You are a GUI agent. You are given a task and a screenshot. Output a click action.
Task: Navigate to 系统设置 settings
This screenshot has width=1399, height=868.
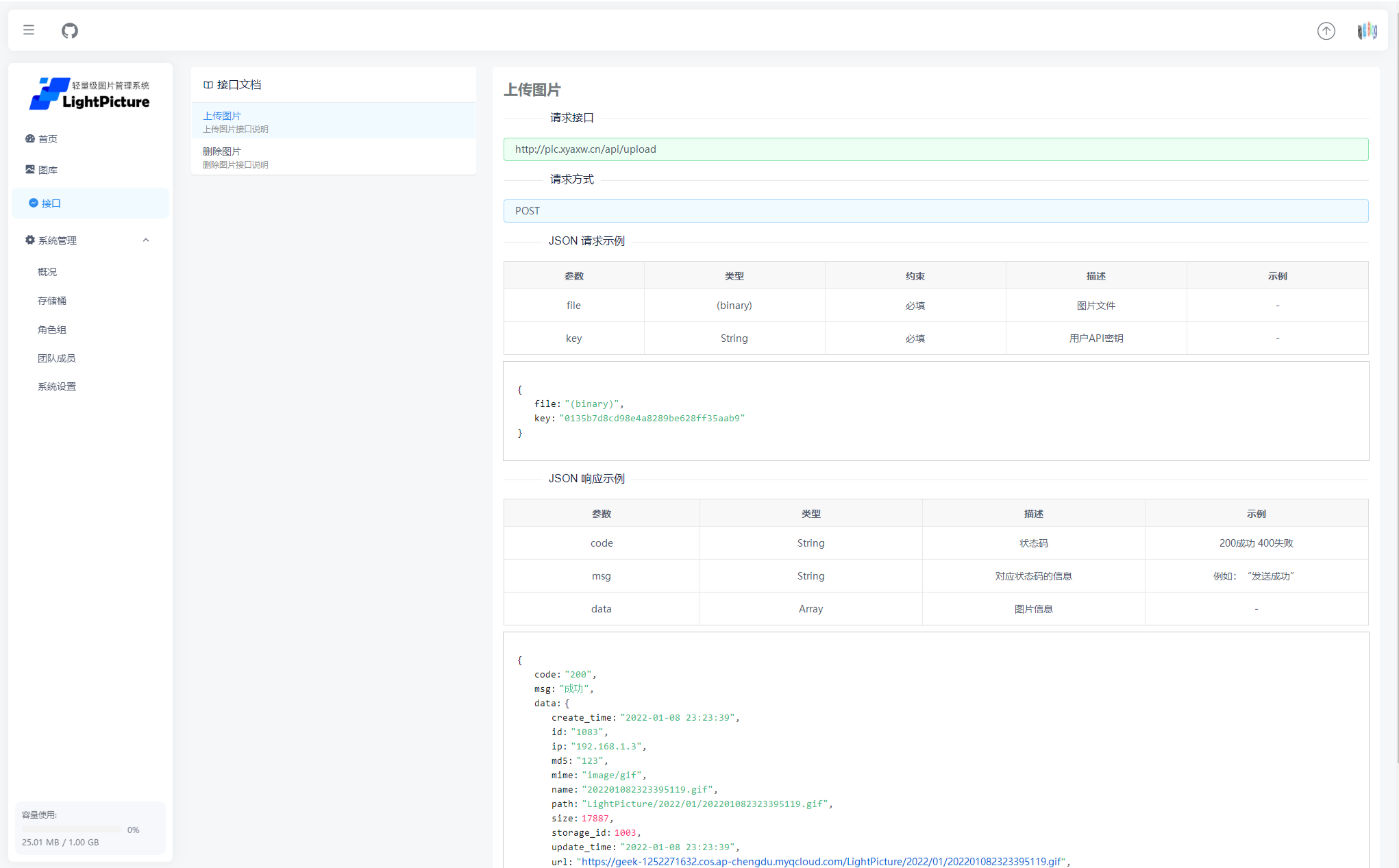tap(57, 386)
